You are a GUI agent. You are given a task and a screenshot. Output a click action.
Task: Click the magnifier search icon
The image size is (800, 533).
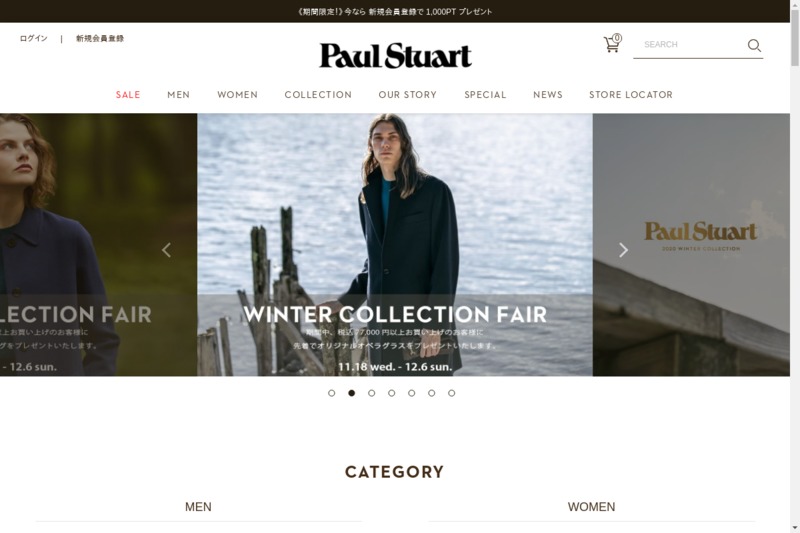tap(754, 45)
